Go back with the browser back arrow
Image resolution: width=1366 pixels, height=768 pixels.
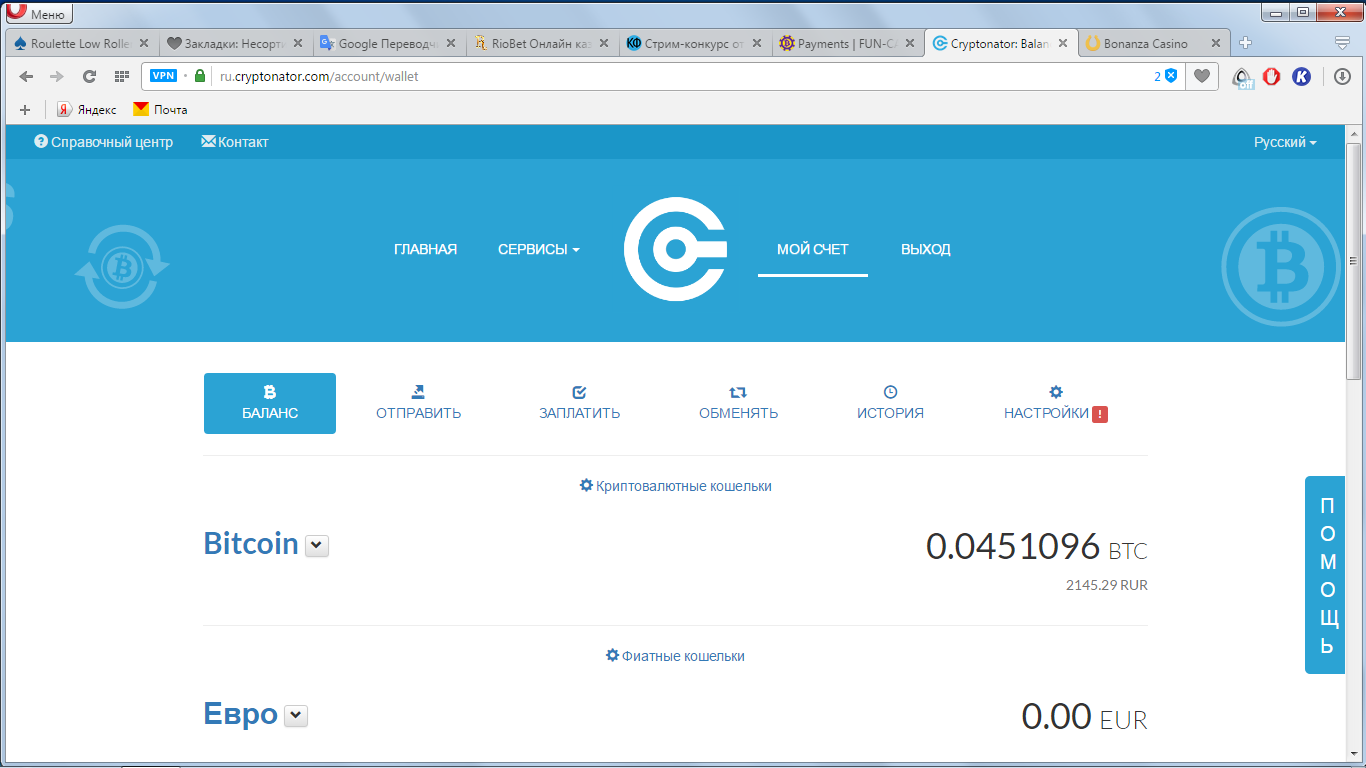coord(26,76)
